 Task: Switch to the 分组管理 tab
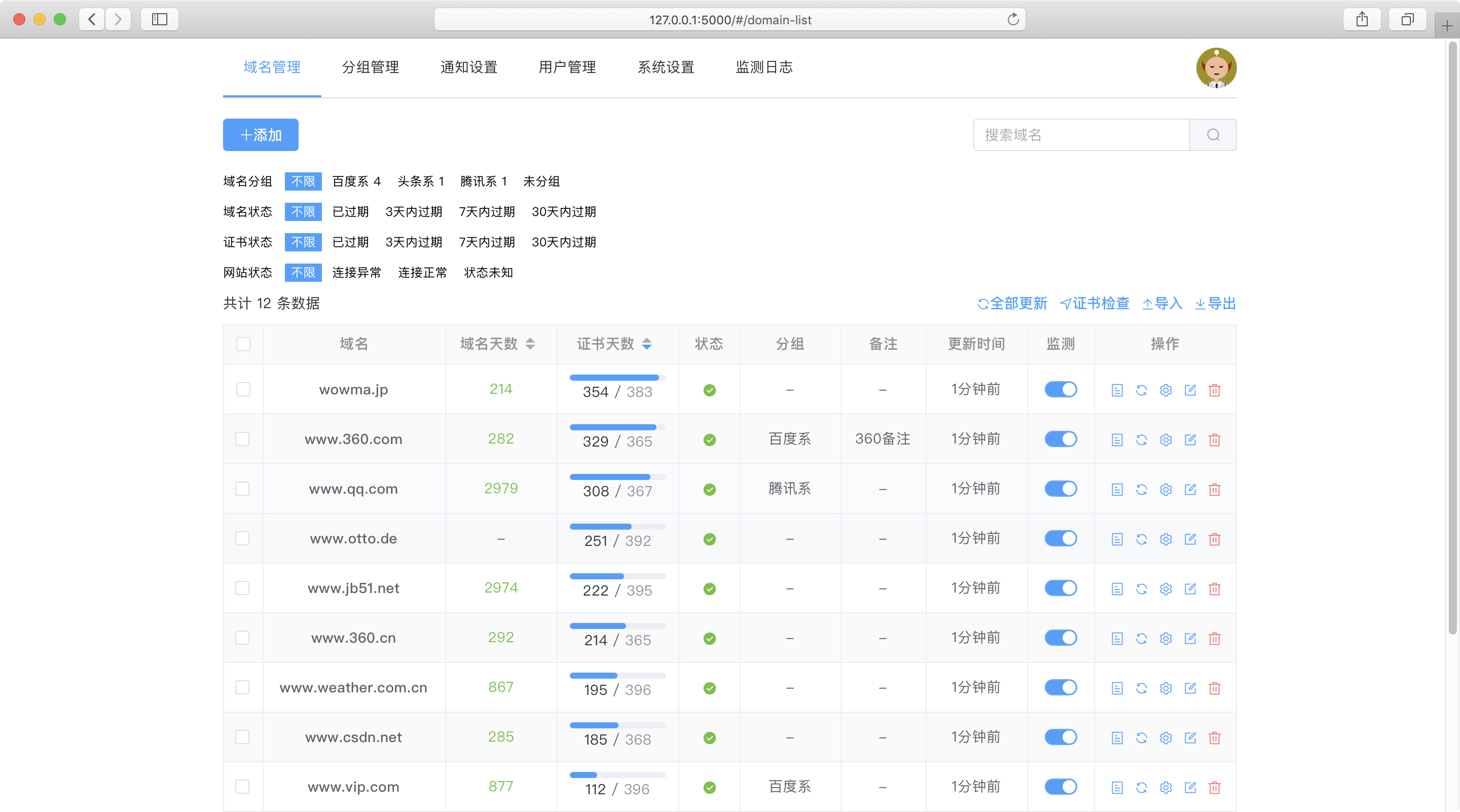point(370,67)
